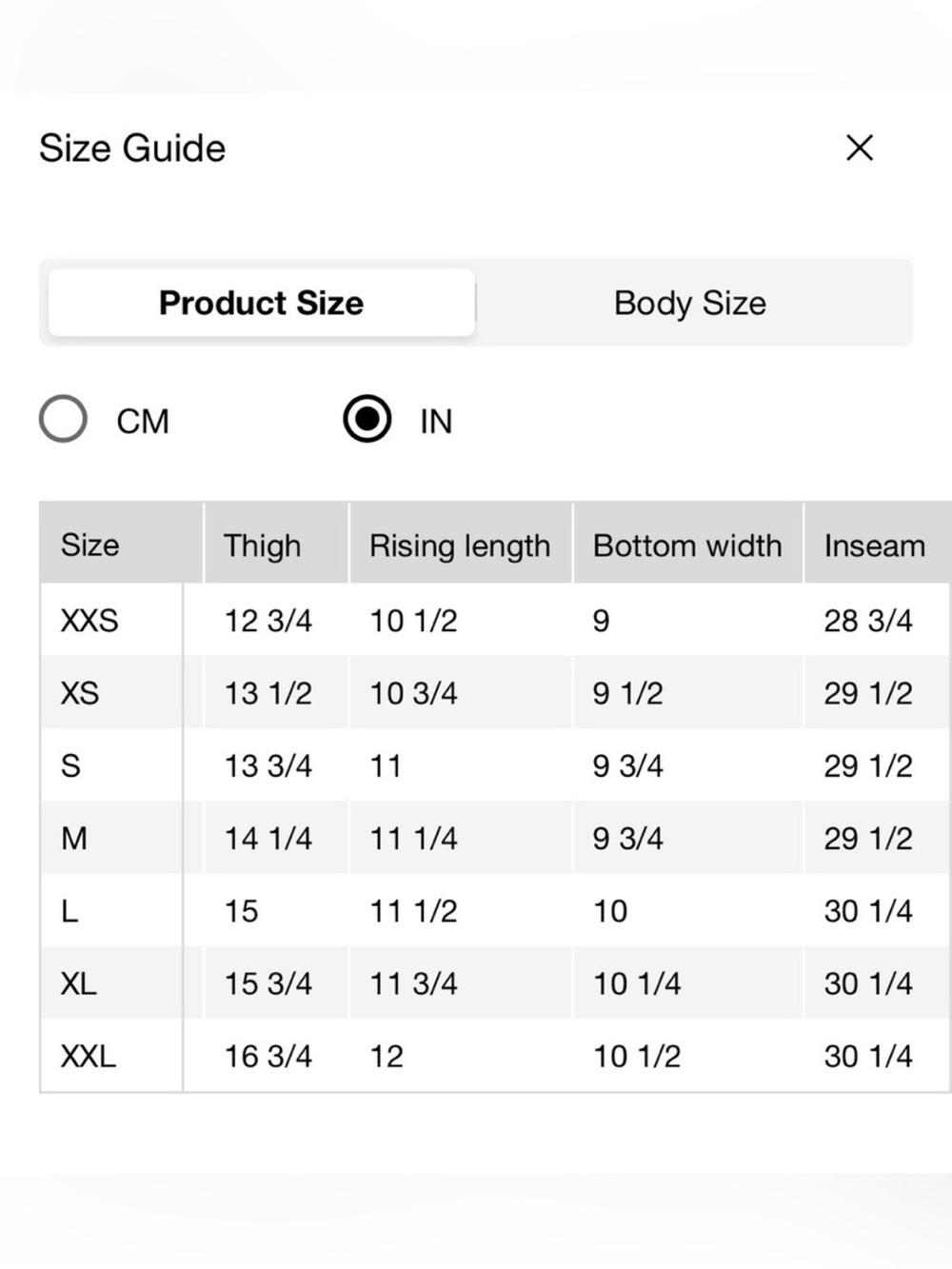Switch to the Body Size tab
This screenshot has height=1269, width=952.
[690, 303]
